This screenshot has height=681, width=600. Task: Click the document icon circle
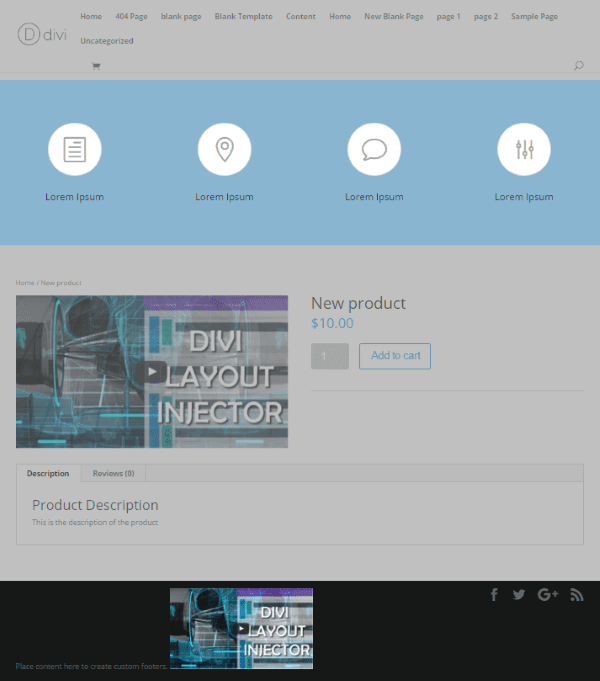coord(75,149)
